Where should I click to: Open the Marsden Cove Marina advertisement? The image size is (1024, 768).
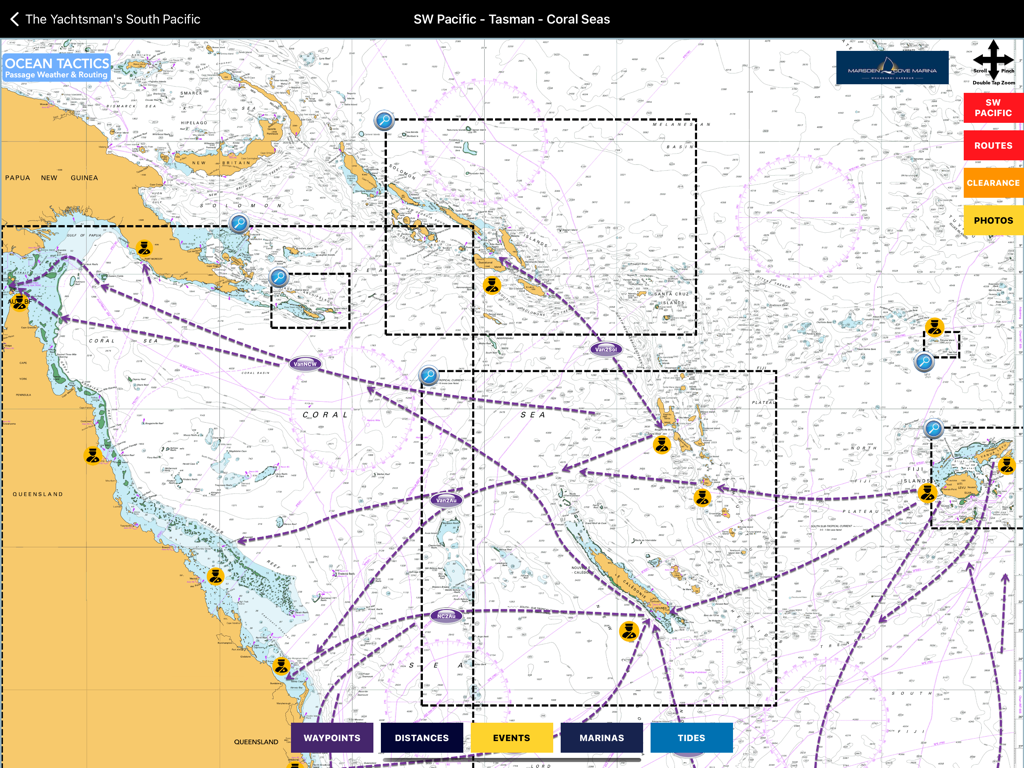tap(892, 68)
